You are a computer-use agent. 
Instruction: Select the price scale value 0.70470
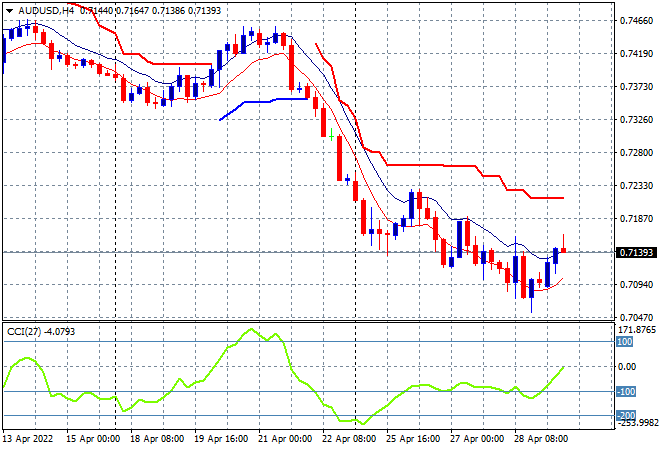click(x=636, y=317)
